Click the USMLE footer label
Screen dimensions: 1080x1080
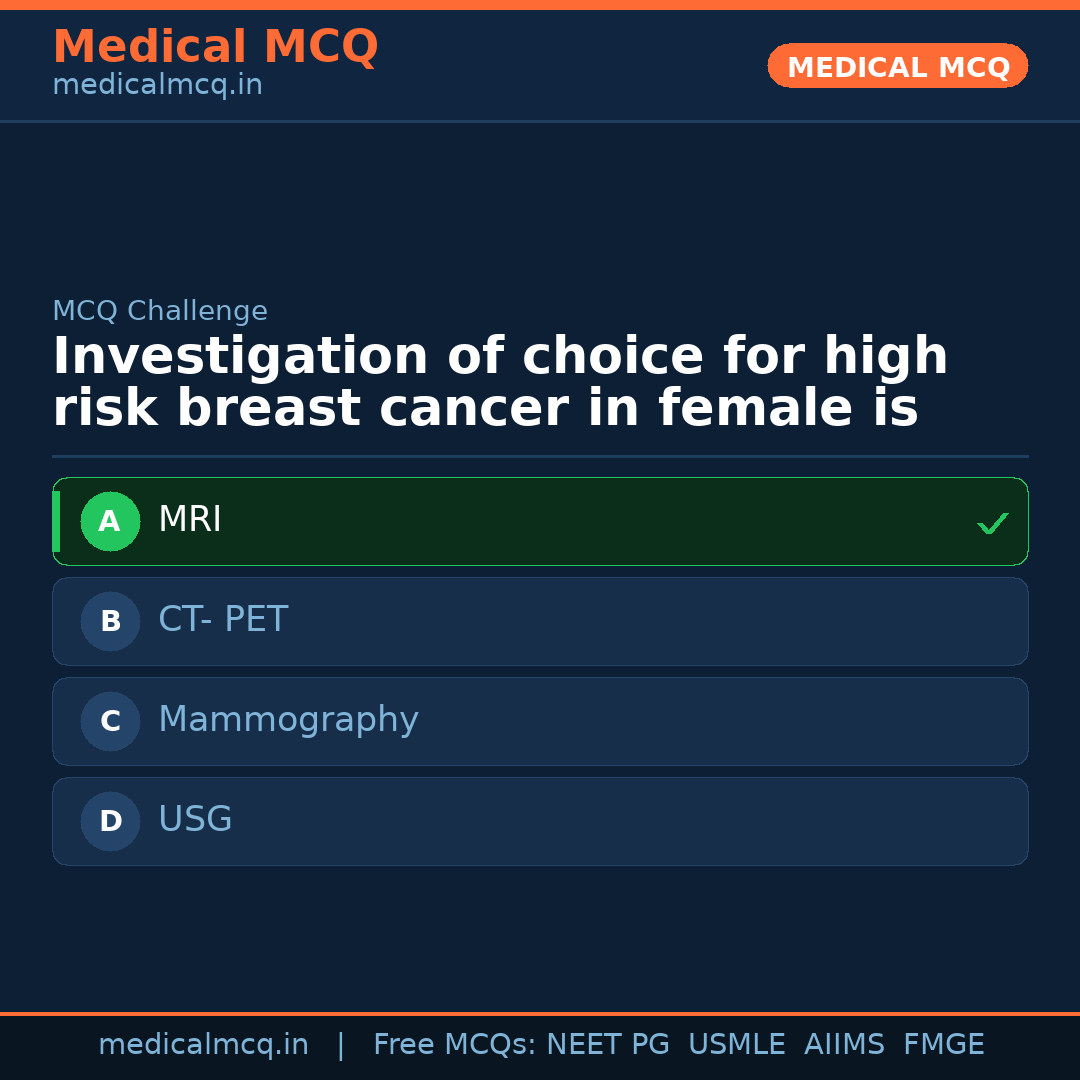737,1044
